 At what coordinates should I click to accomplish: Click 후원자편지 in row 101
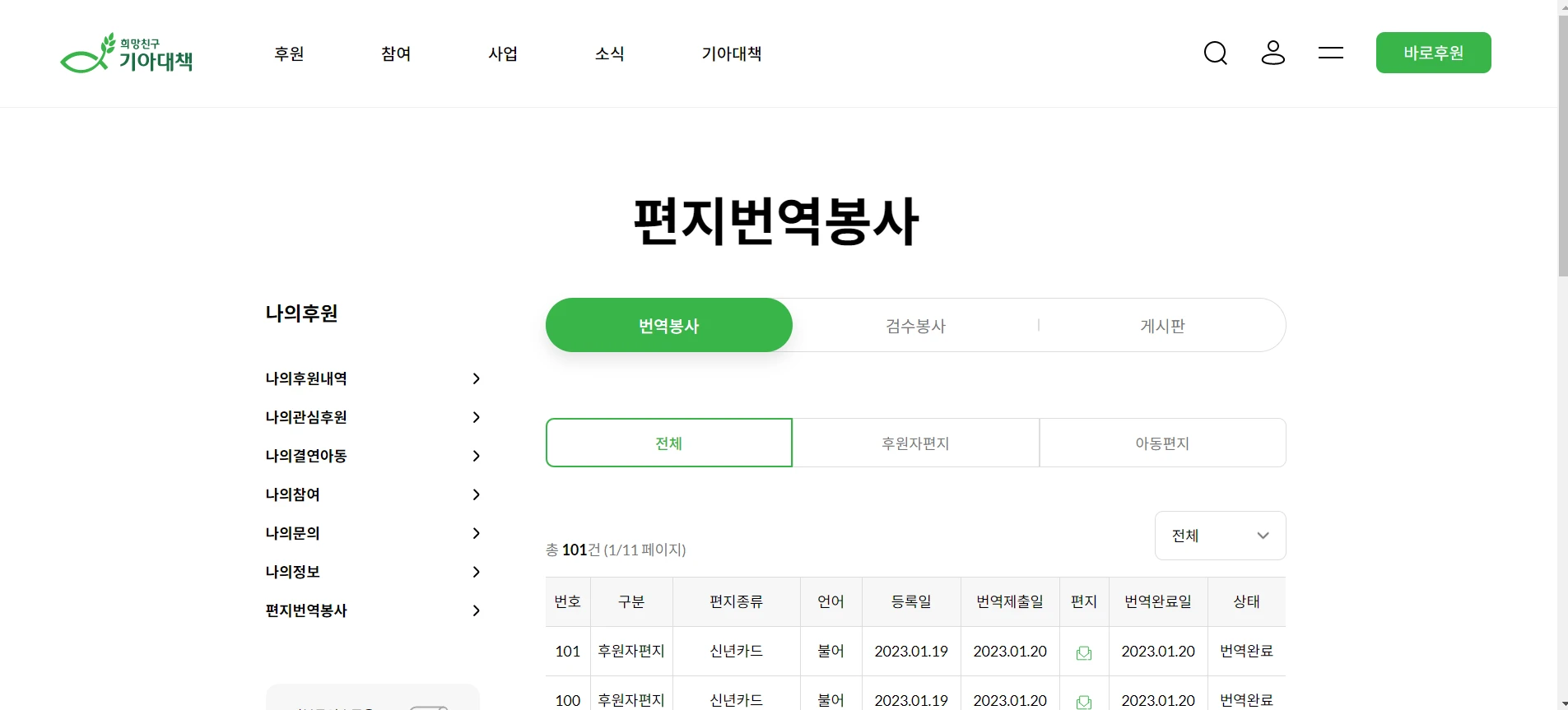click(631, 651)
